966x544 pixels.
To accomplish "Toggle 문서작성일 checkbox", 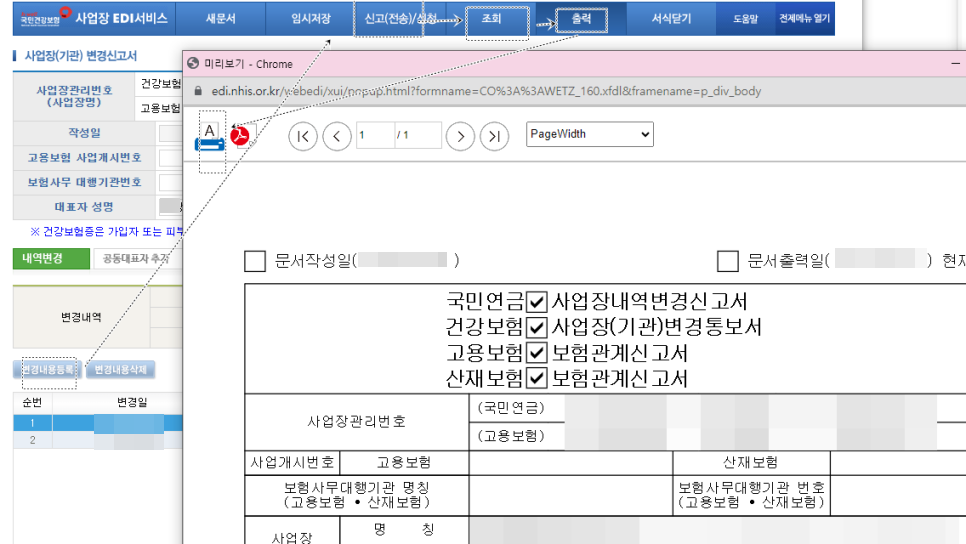I will click(255, 261).
